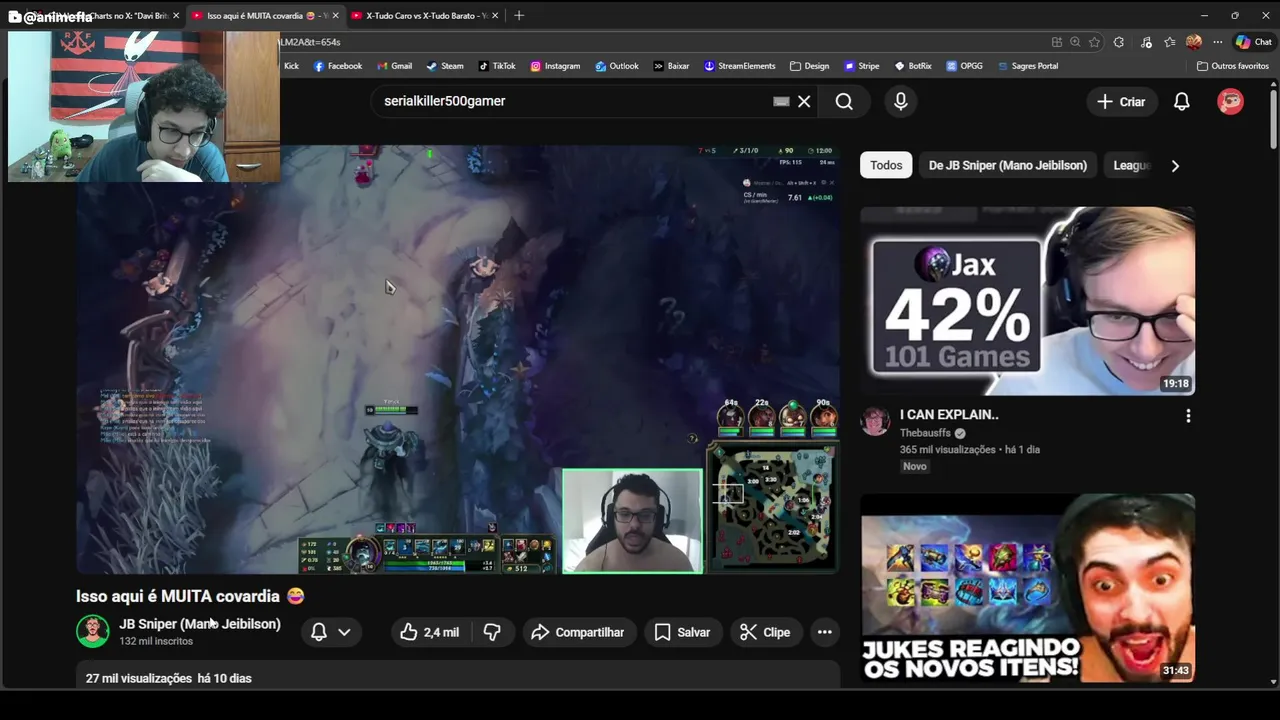Open Thebausffs channel name link

[925, 433]
